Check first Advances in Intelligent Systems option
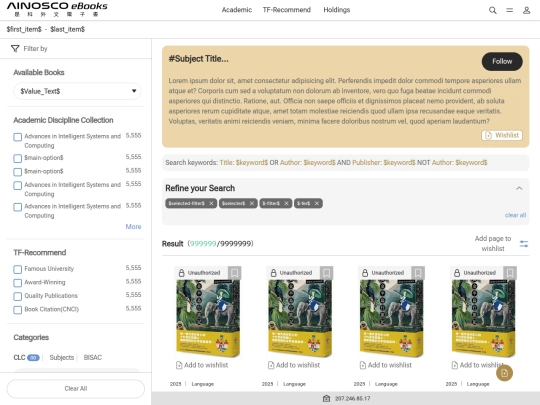The height and width of the screenshot is (405, 540). 18,137
